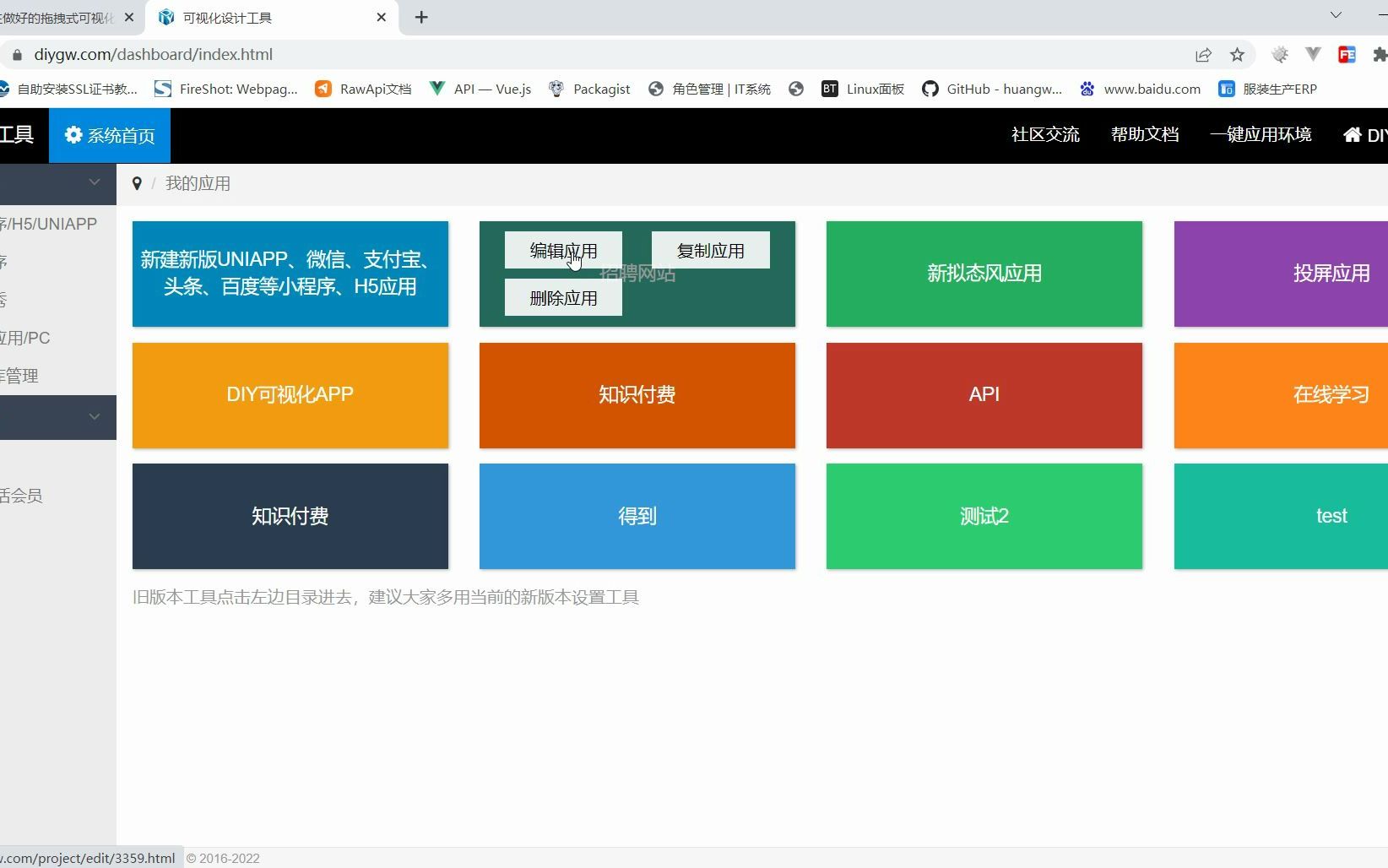Open 一键应用环境 in the top menu
The image size is (1388, 868).
1261,135
